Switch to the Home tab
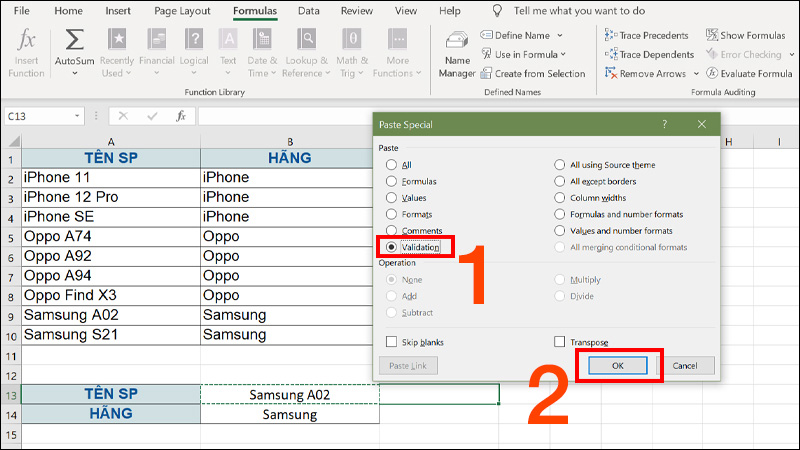The height and width of the screenshot is (450, 800). click(68, 11)
